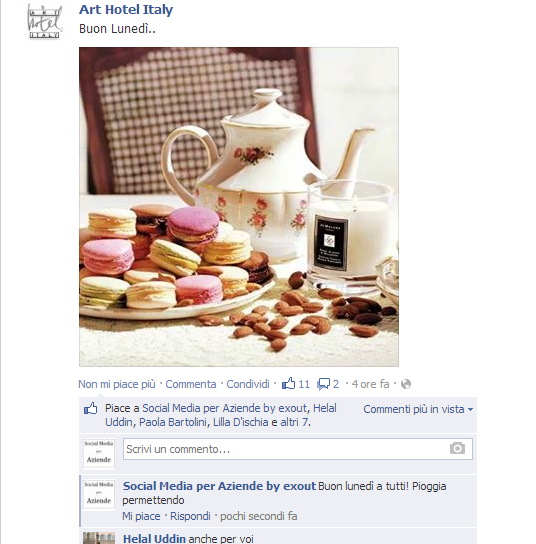Image resolution: width=536 pixels, height=544 pixels.
Task: Open the comments speech bubble icon
Action: (x=323, y=384)
